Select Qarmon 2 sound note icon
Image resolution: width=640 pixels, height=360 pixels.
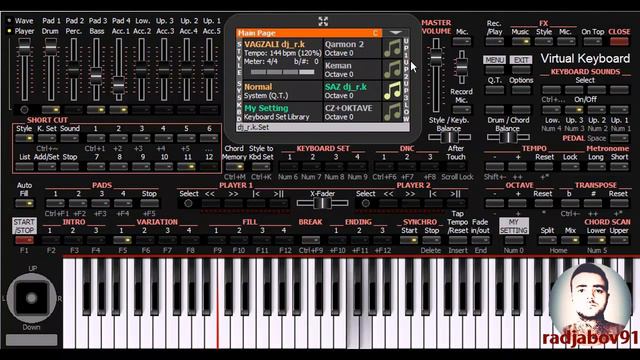(x=392, y=48)
